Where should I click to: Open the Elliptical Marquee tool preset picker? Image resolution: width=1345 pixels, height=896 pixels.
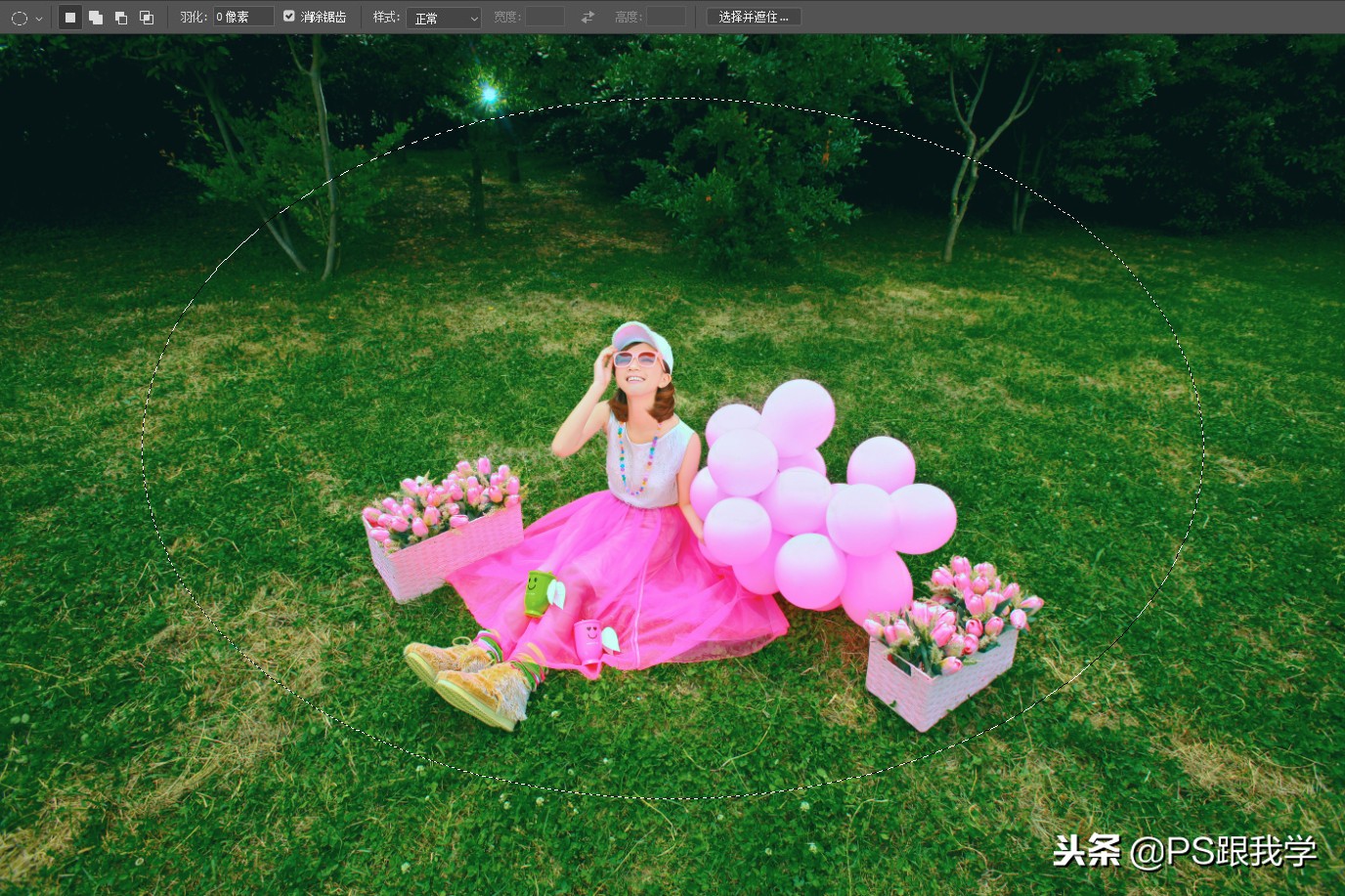(x=26, y=17)
